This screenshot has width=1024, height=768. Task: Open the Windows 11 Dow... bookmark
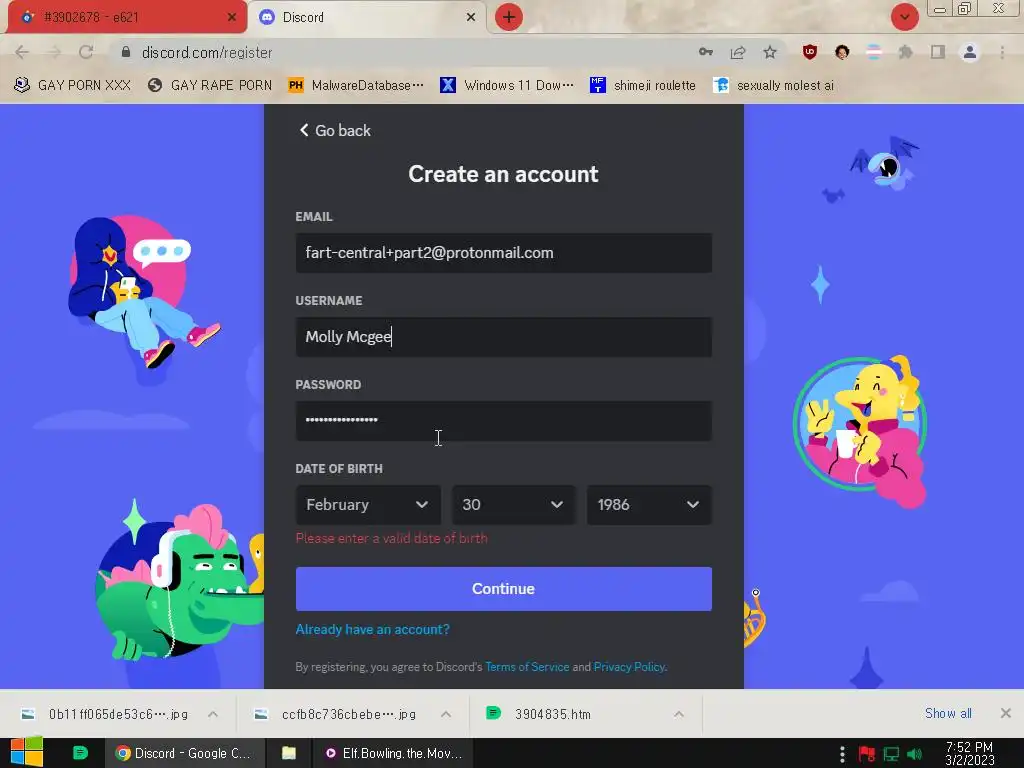tap(507, 86)
